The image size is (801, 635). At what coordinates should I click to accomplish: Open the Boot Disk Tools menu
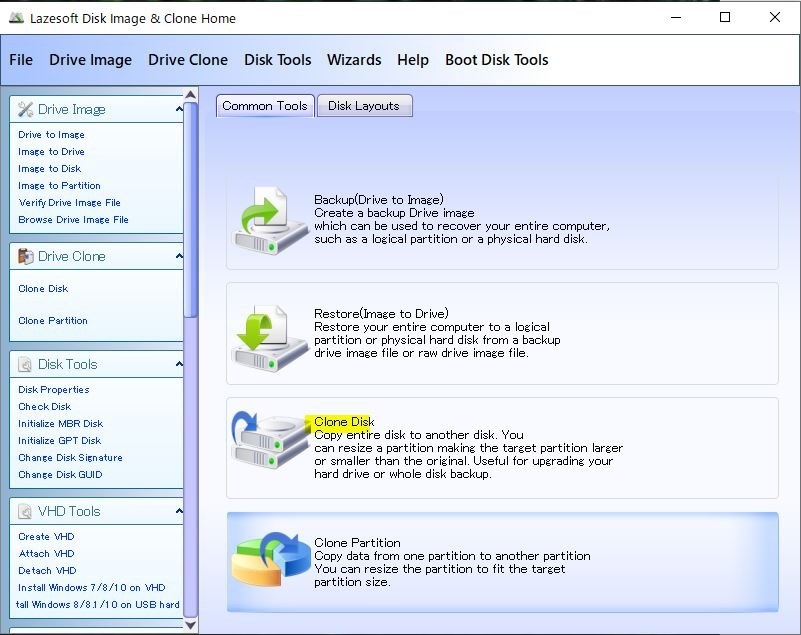point(497,60)
